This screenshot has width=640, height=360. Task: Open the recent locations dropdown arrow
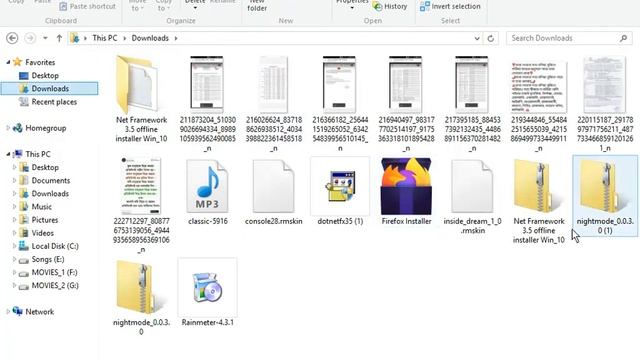click(x=45, y=38)
